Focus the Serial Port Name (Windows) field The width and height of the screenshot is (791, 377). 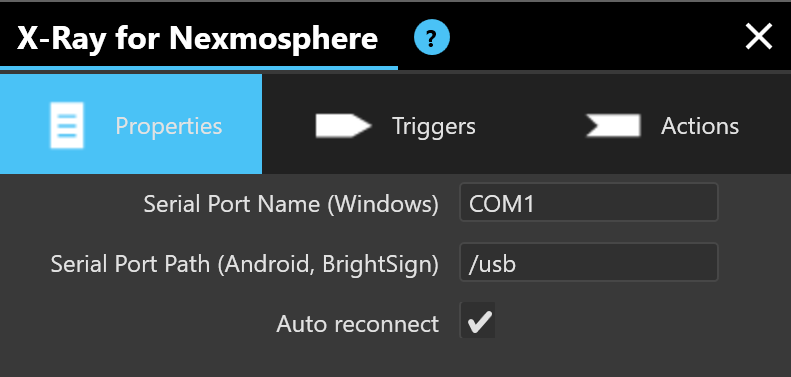[589, 202]
